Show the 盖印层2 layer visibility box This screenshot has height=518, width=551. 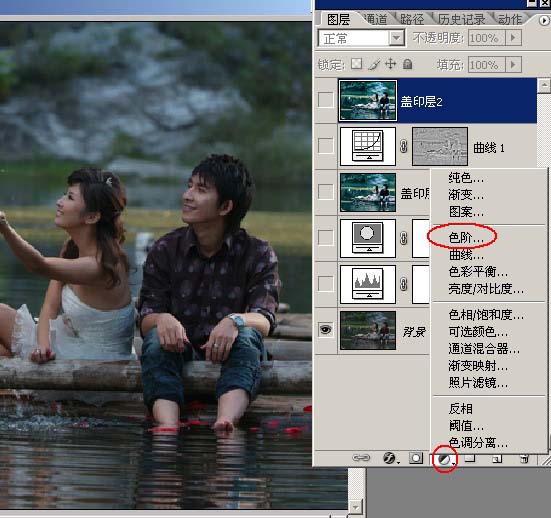[325, 100]
